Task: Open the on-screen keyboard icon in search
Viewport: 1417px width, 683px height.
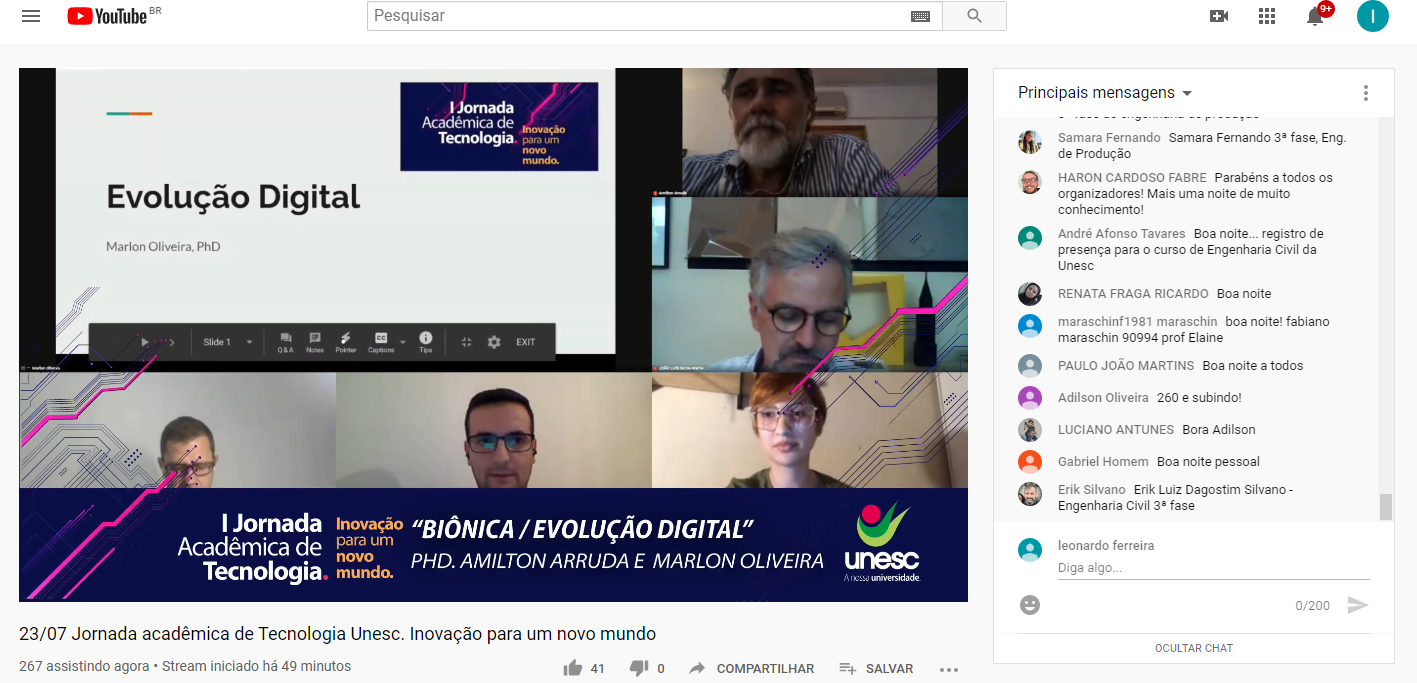Action: click(920, 16)
